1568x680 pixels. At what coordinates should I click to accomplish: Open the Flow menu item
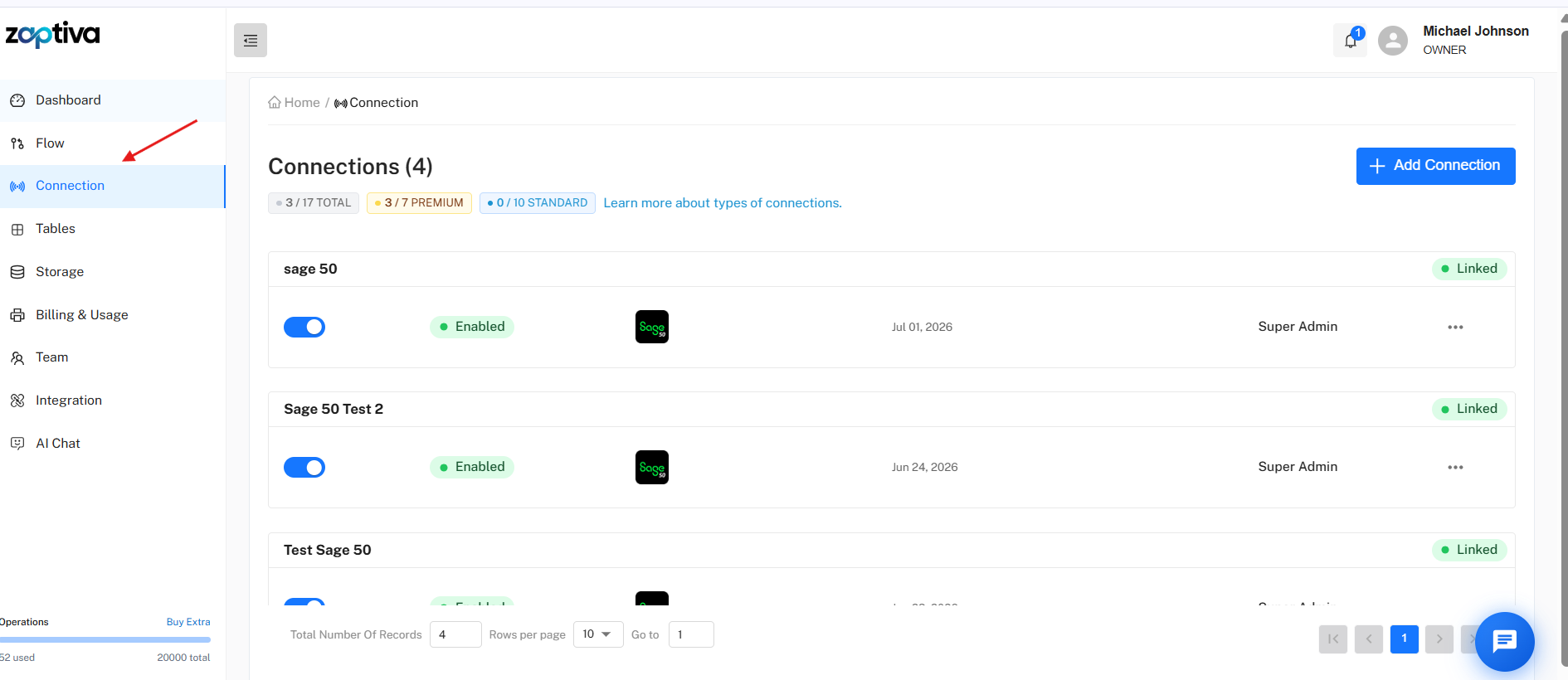(x=113, y=143)
